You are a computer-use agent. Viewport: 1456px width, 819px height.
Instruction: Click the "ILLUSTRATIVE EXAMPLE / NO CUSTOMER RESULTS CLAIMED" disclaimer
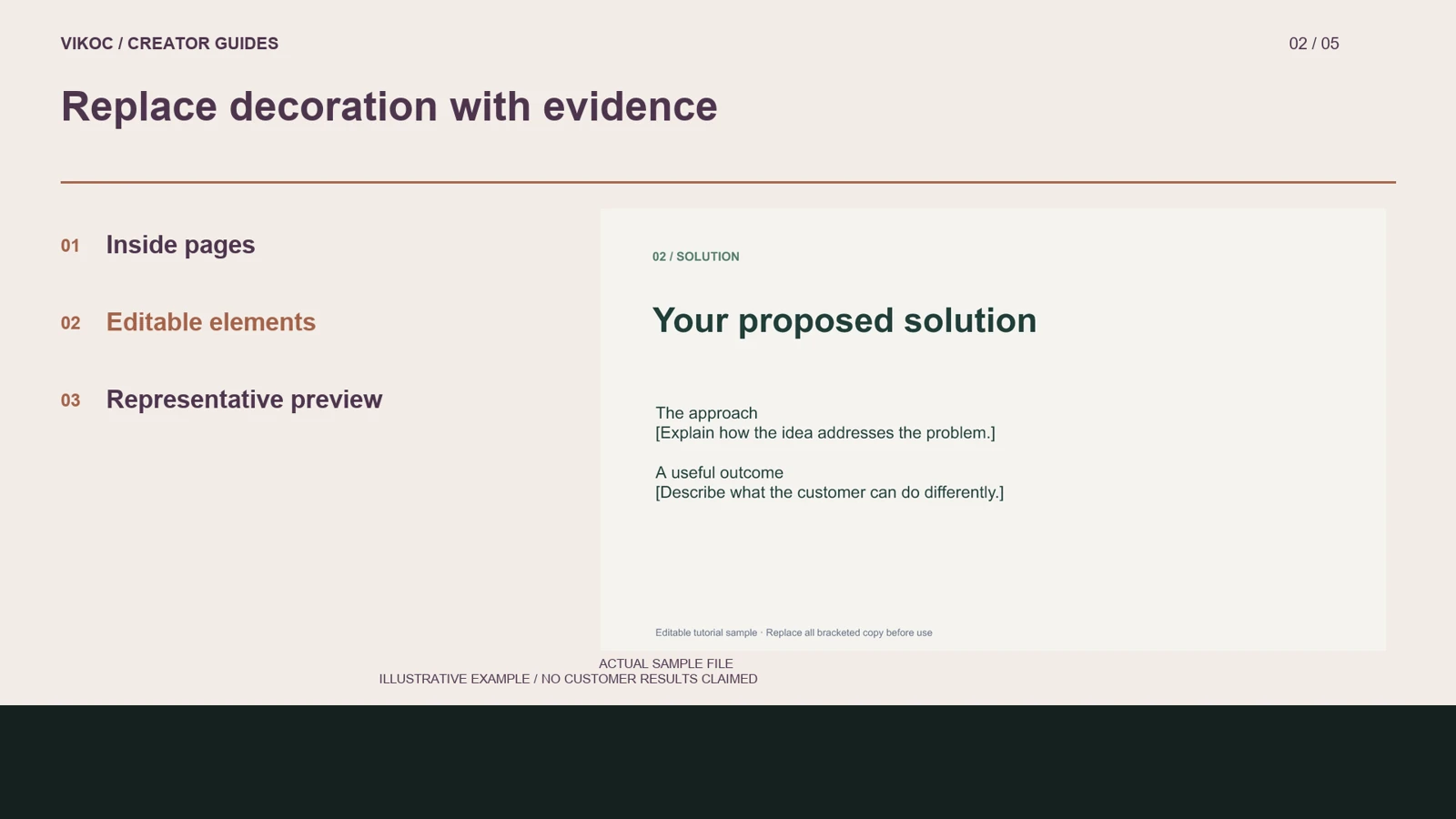569,679
